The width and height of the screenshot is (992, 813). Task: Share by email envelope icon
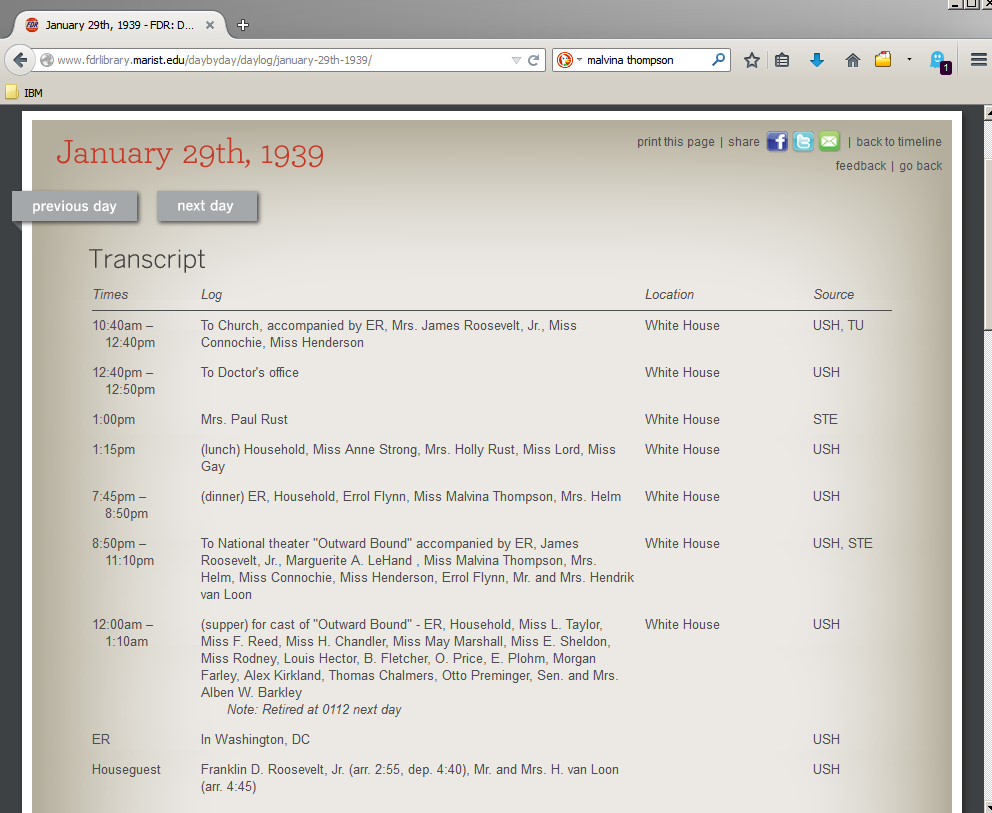829,141
